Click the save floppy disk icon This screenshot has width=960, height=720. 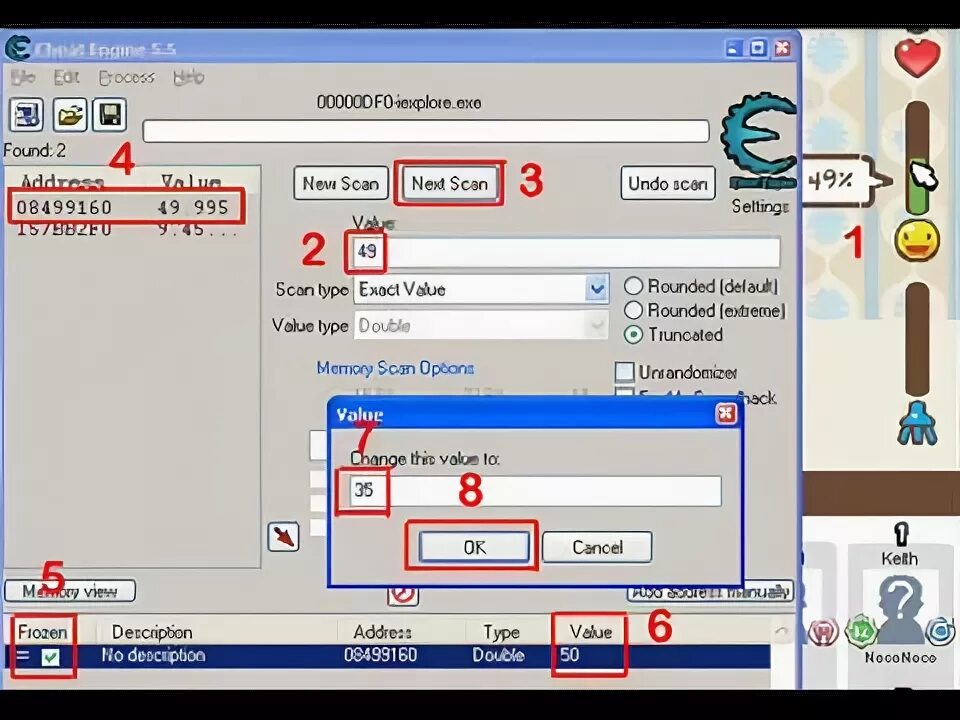click(x=110, y=114)
